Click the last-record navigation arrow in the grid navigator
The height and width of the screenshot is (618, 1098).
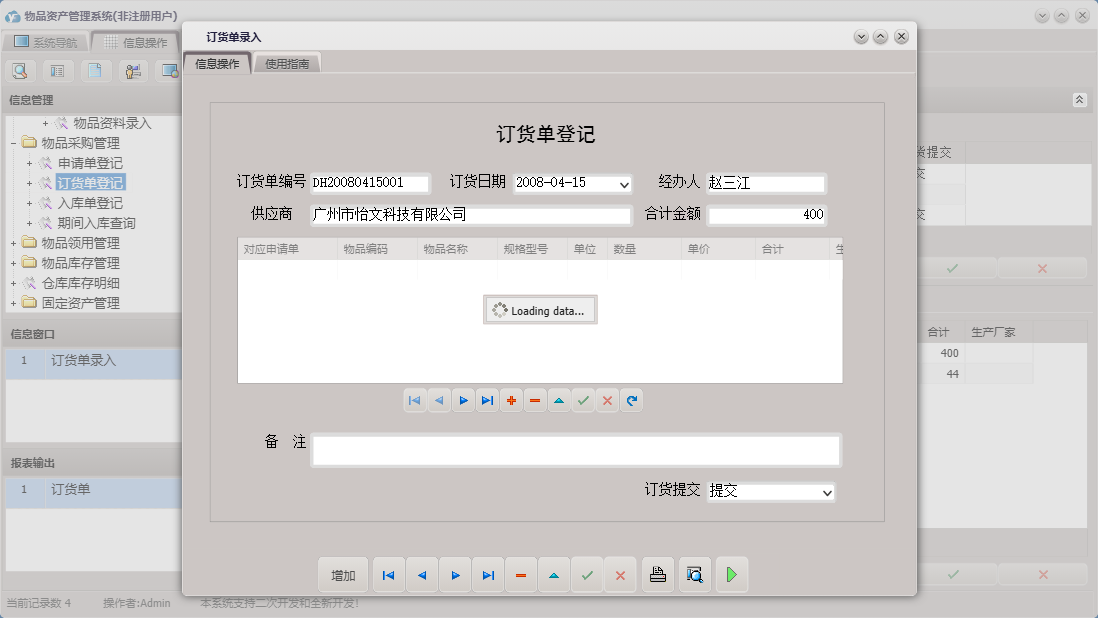pos(487,400)
